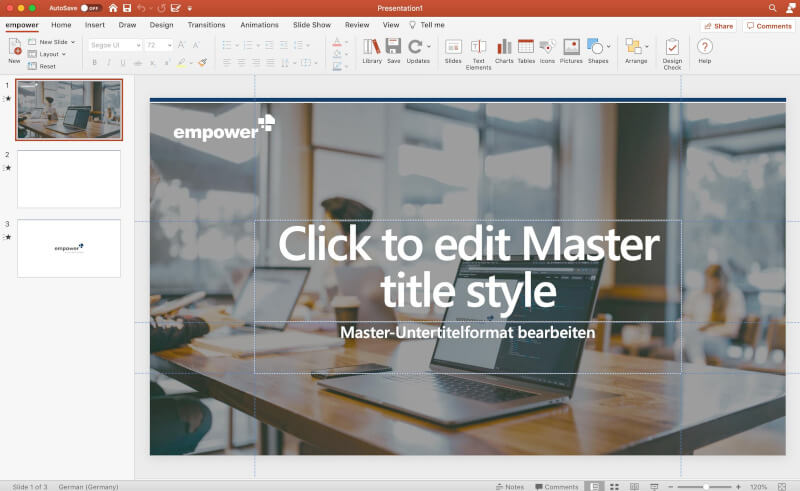
Task: Switch to the Transitions tab
Action: tap(206, 25)
